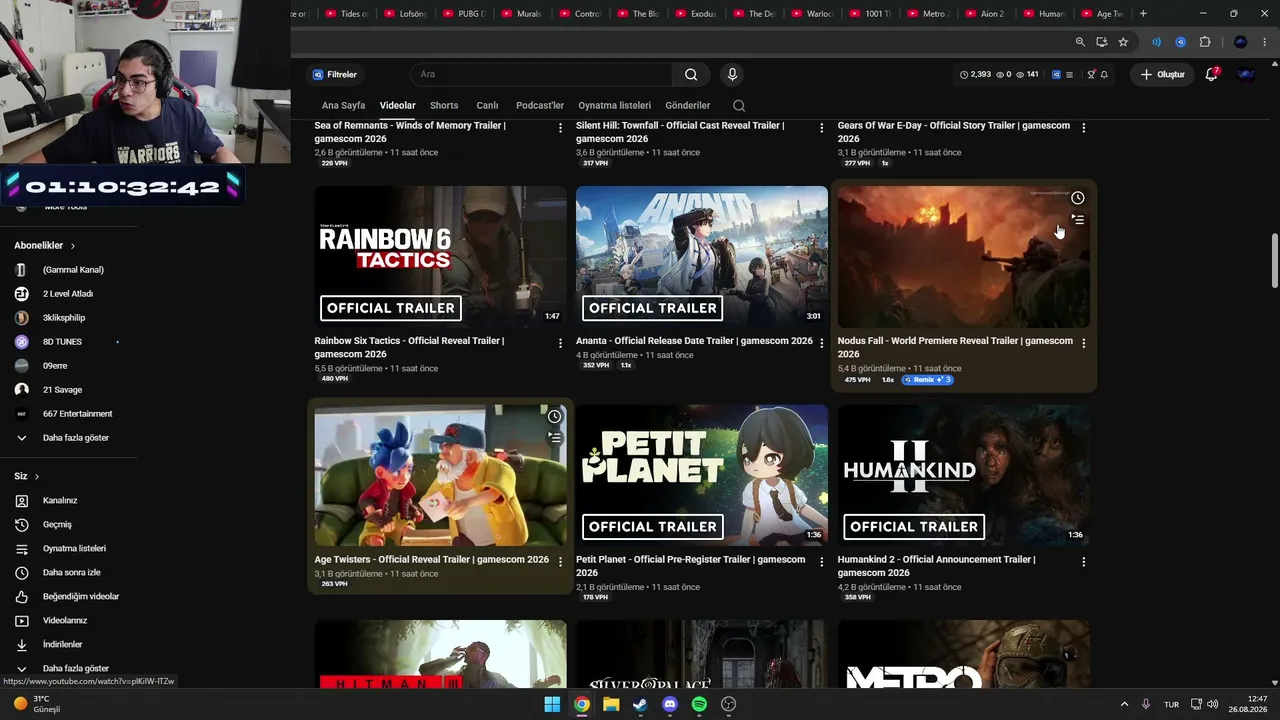Open Daha sonra izle in sidebar
The height and width of the screenshot is (720, 1280).
69,573
